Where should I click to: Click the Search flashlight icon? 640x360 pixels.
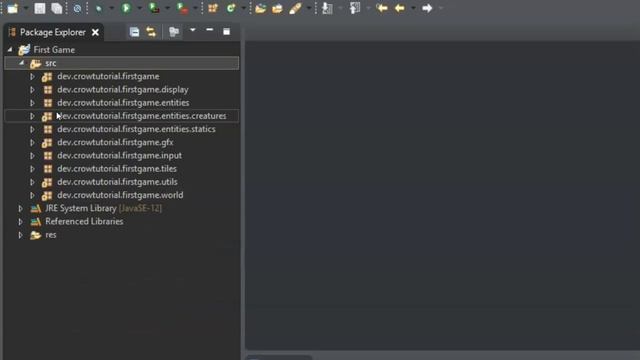(295, 8)
